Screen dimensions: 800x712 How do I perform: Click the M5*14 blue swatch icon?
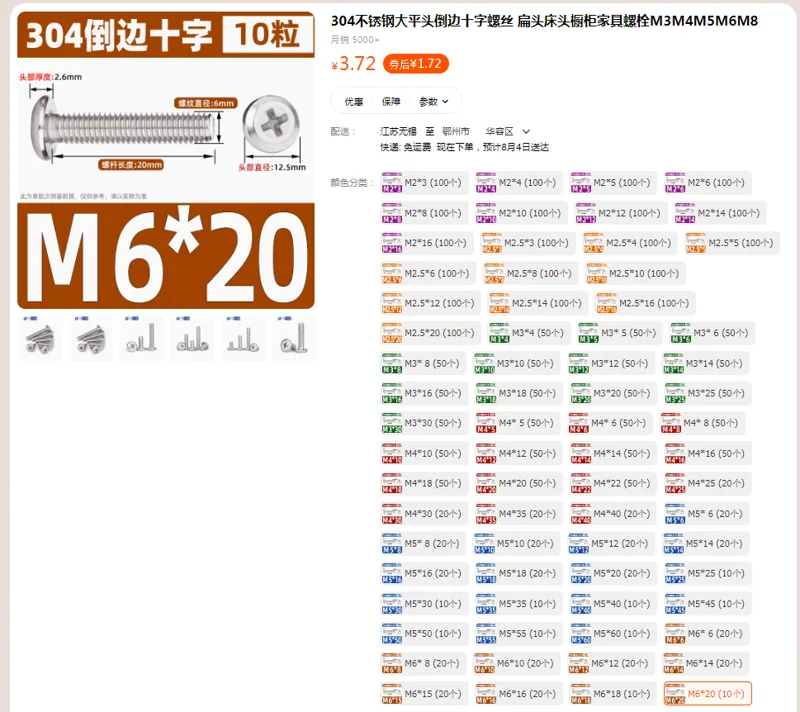point(673,544)
